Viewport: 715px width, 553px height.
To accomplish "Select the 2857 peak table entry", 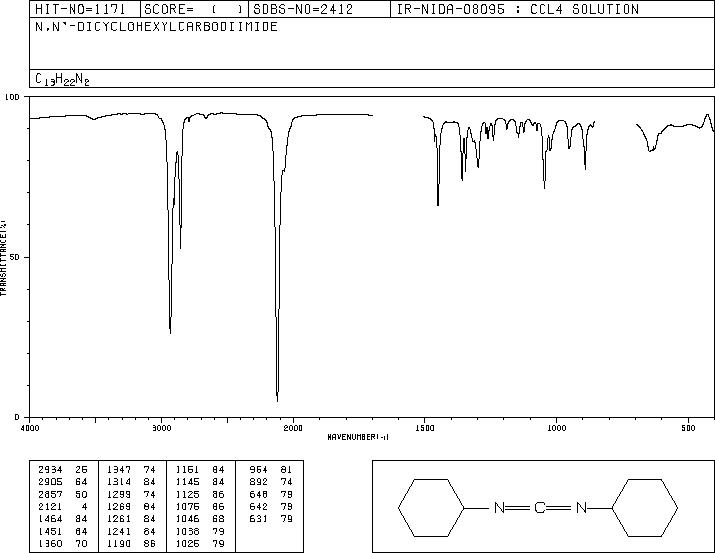I will click(63, 494).
